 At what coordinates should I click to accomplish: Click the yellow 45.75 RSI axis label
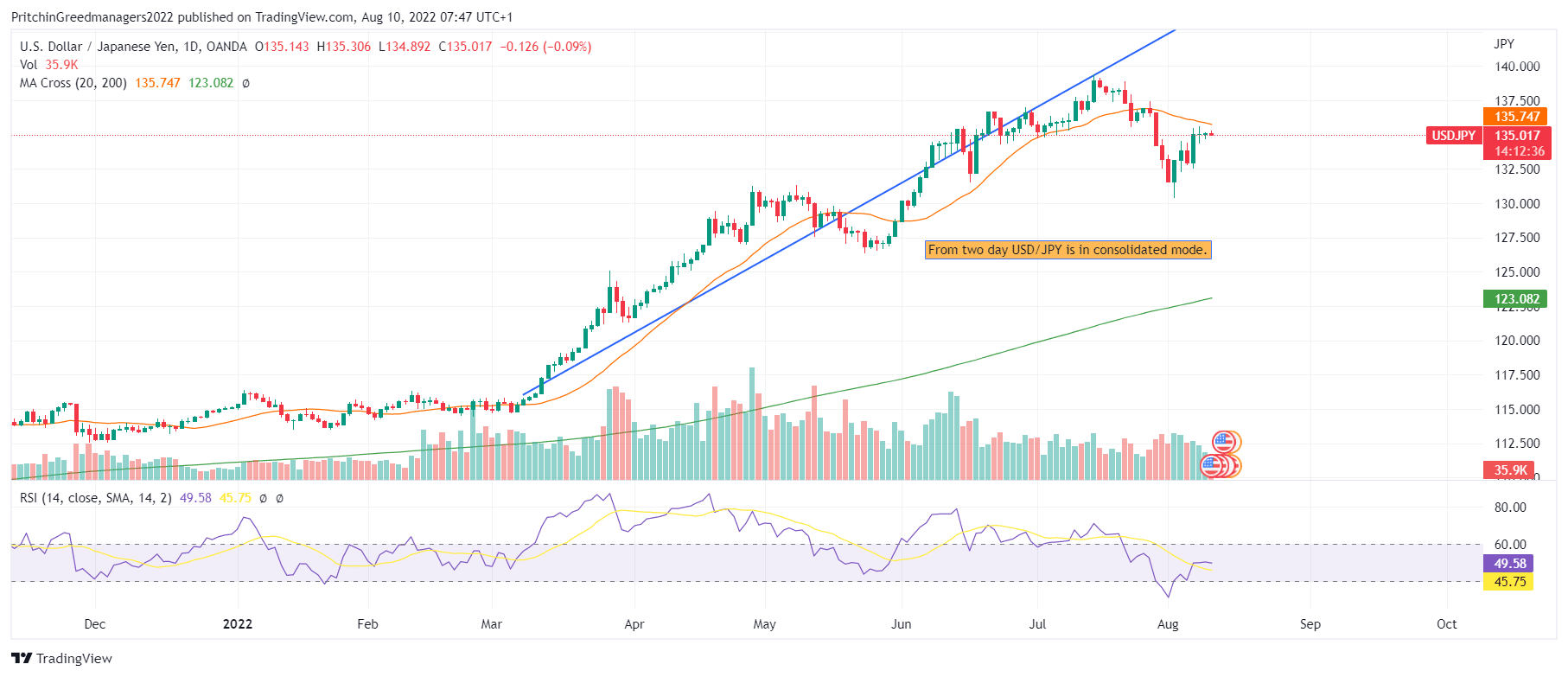tap(1508, 582)
